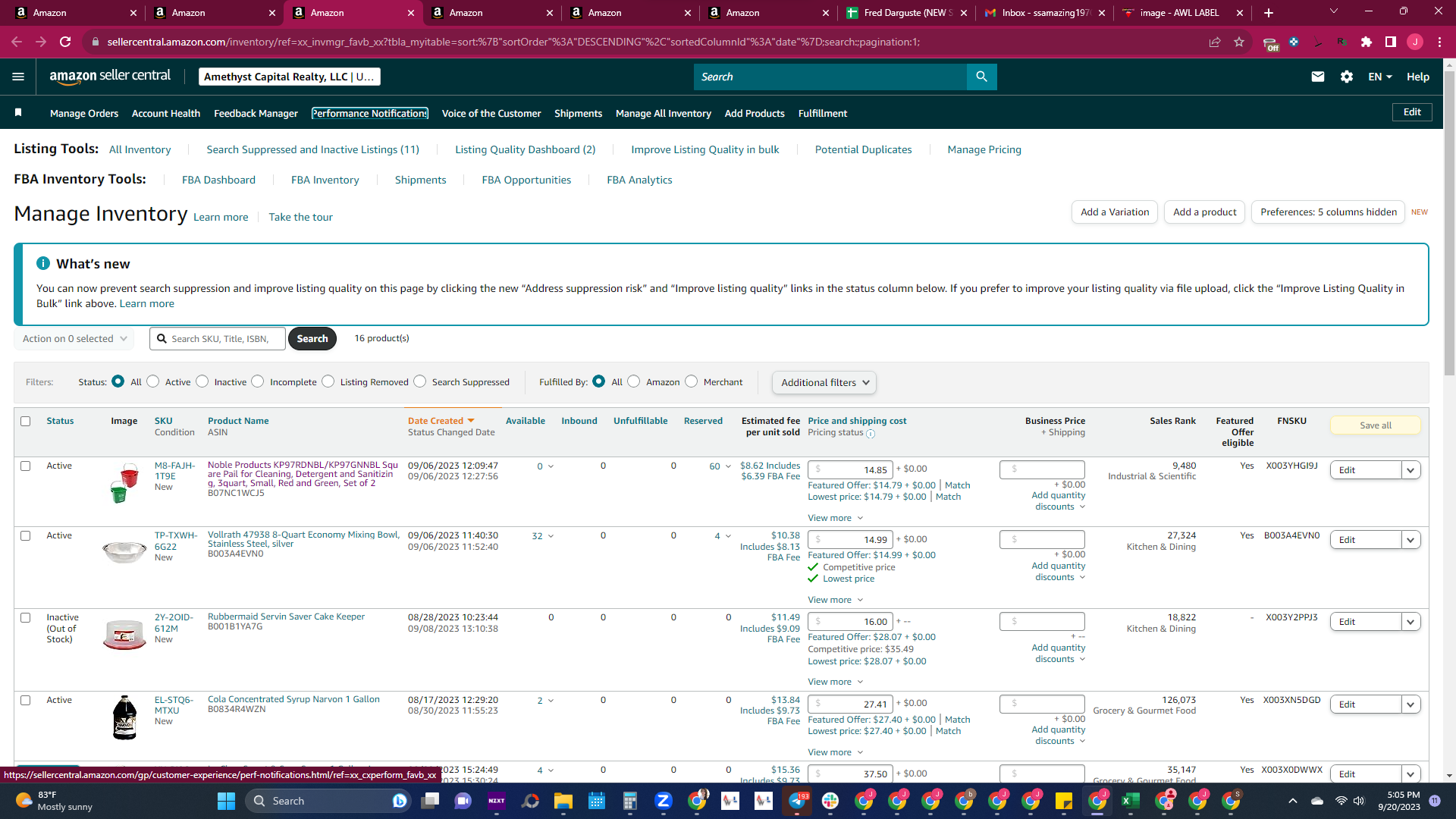The width and height of the screenshot is (1456, 819).
Task: Expand Available 32 quantity details chevron
Action: pos(551,536)
